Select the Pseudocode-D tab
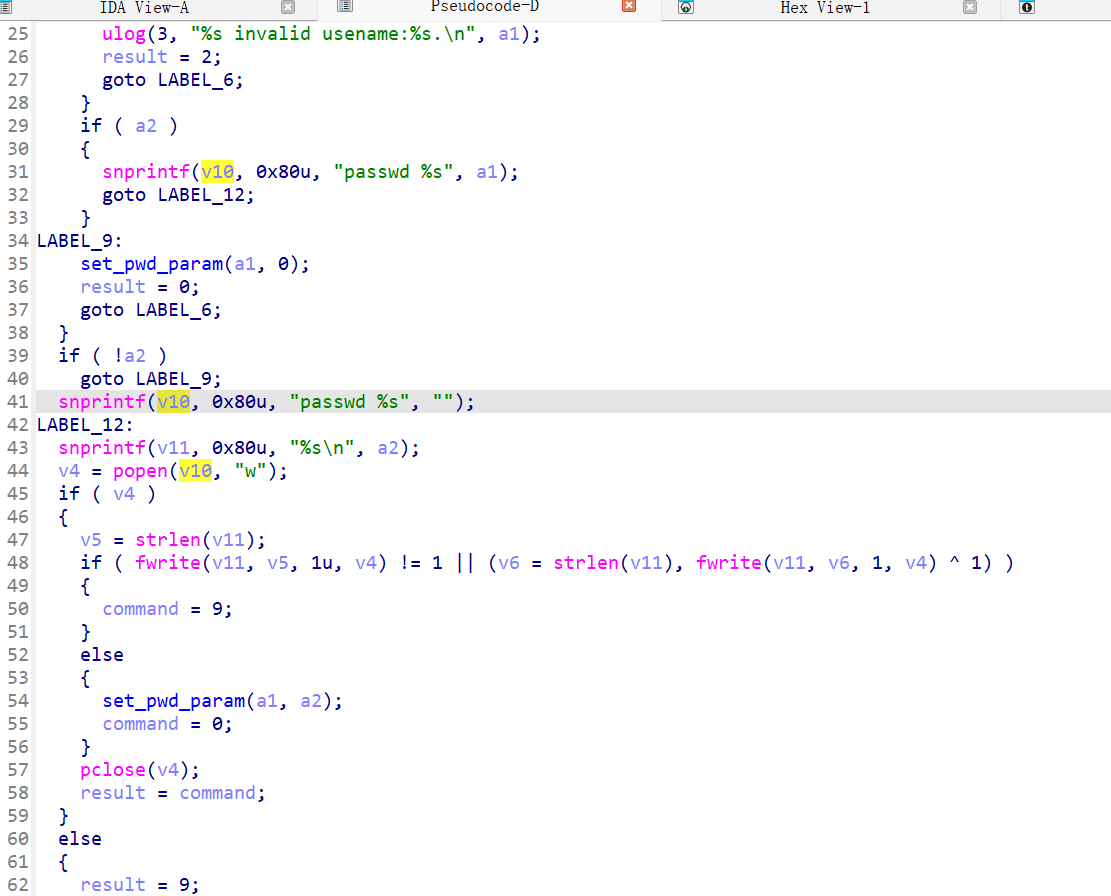 tap(485, 8)
